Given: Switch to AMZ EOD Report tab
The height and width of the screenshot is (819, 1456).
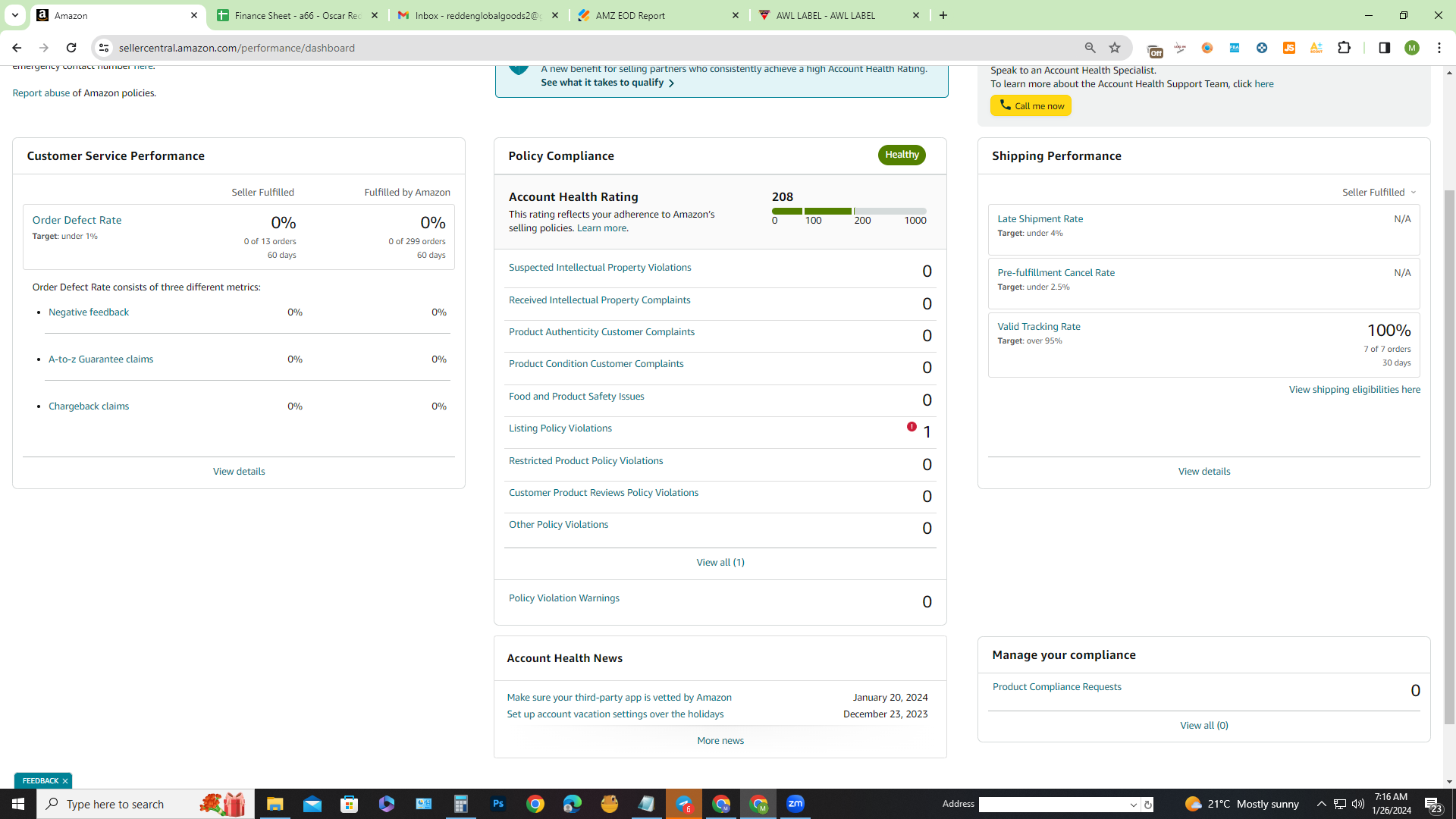Looking at the screenshot, I should 658,15.
